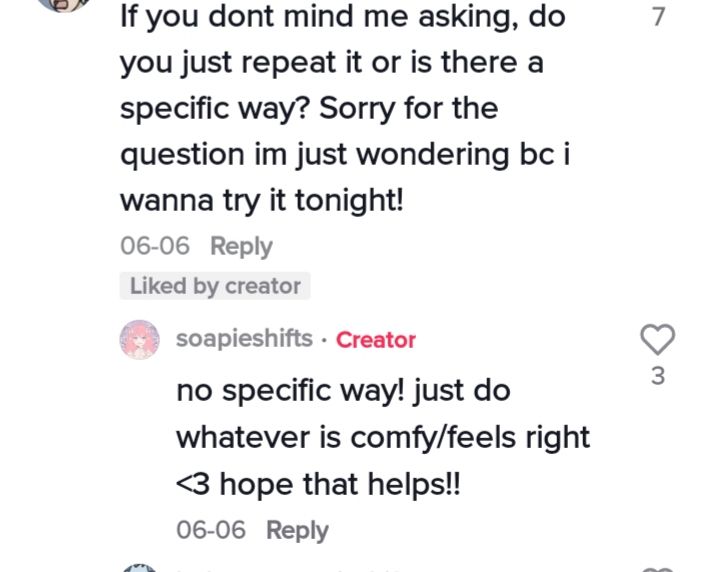Tap the 06-06 date under the first comment
The width and height of the screenshot is (717, 572).
coord(155,246)
